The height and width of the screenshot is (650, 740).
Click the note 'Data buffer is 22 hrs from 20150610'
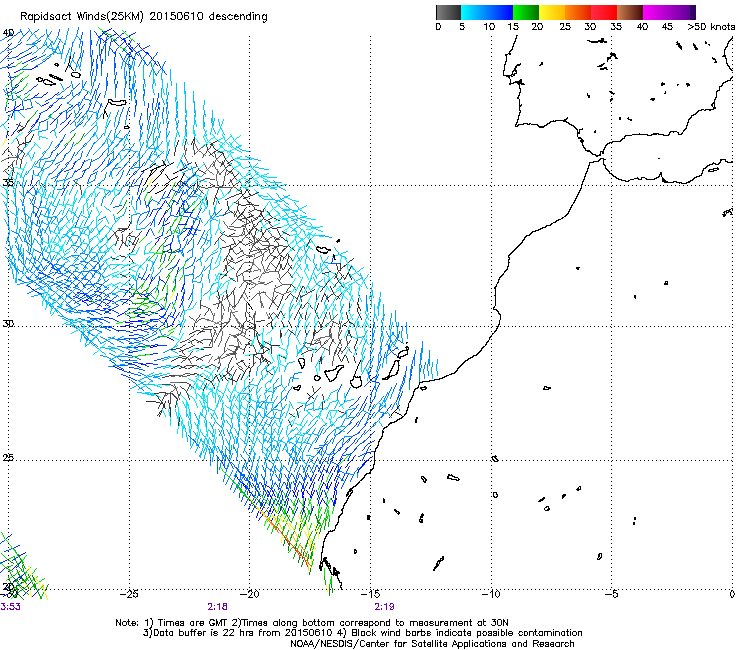[245, 633]
